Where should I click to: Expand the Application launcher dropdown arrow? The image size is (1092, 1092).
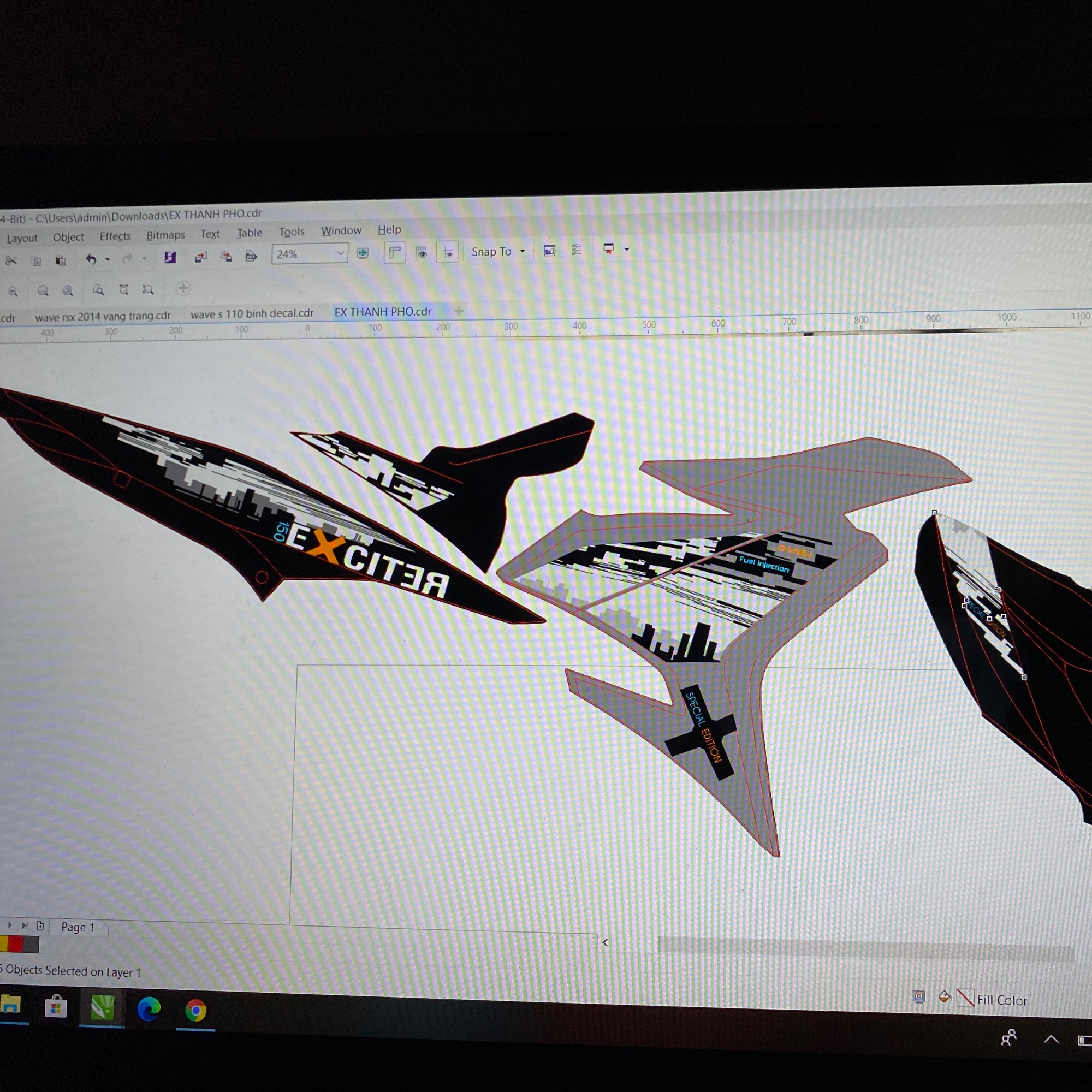(x=626, y=248)
